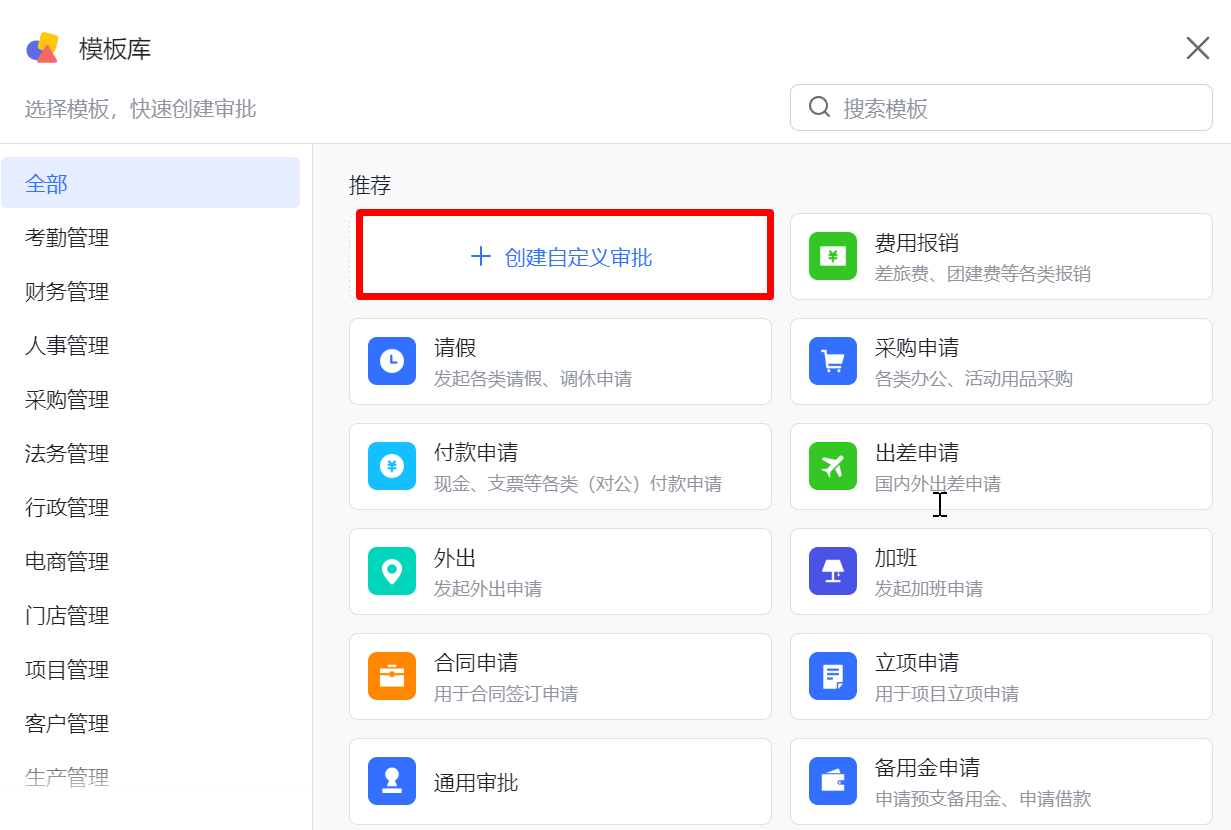Click the green expense reimbursement (费用报销) icon

coord(832,256)
